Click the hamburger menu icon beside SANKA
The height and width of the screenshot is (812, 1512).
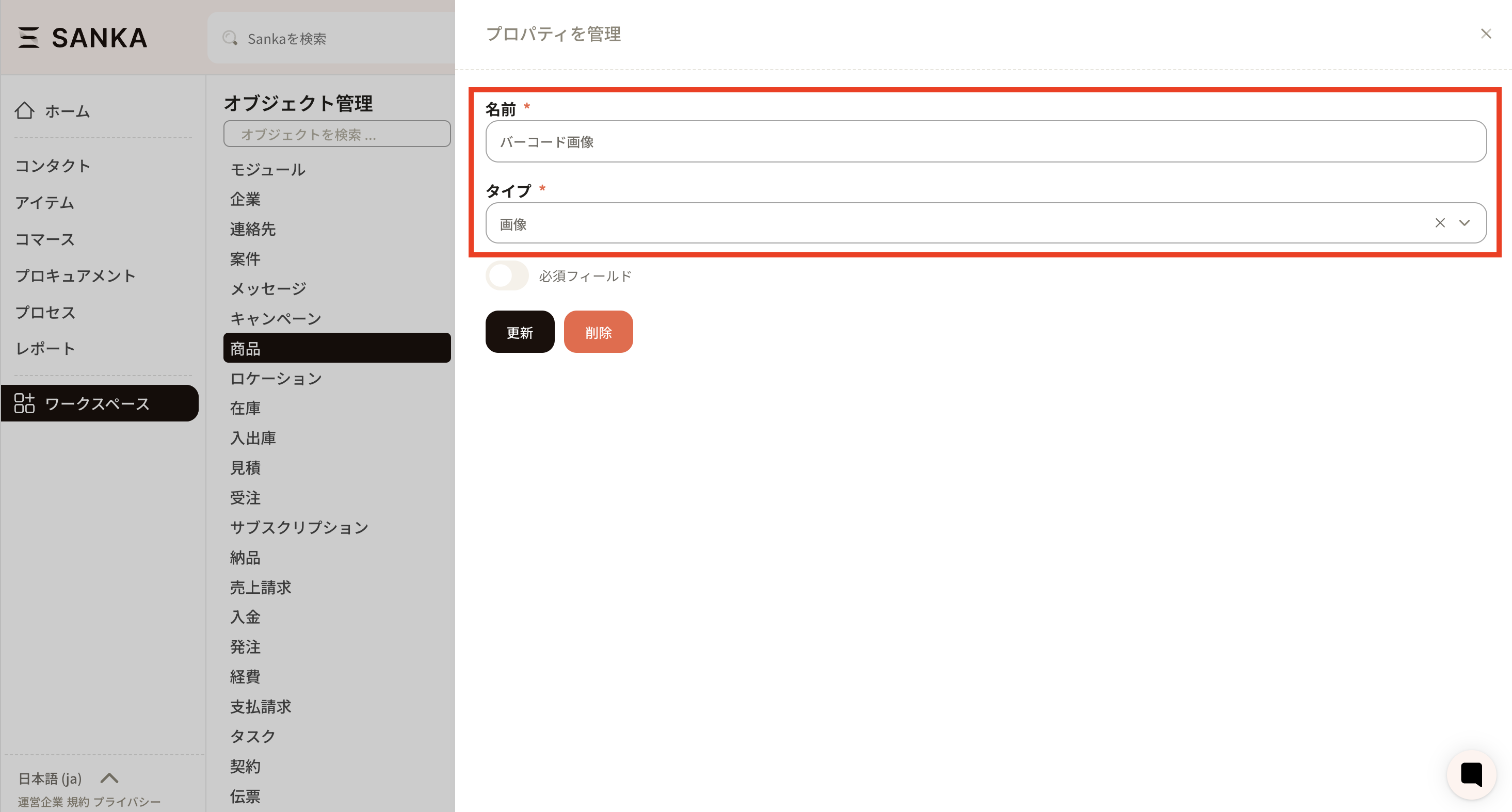pyautogui.click(x=28, y=38)
